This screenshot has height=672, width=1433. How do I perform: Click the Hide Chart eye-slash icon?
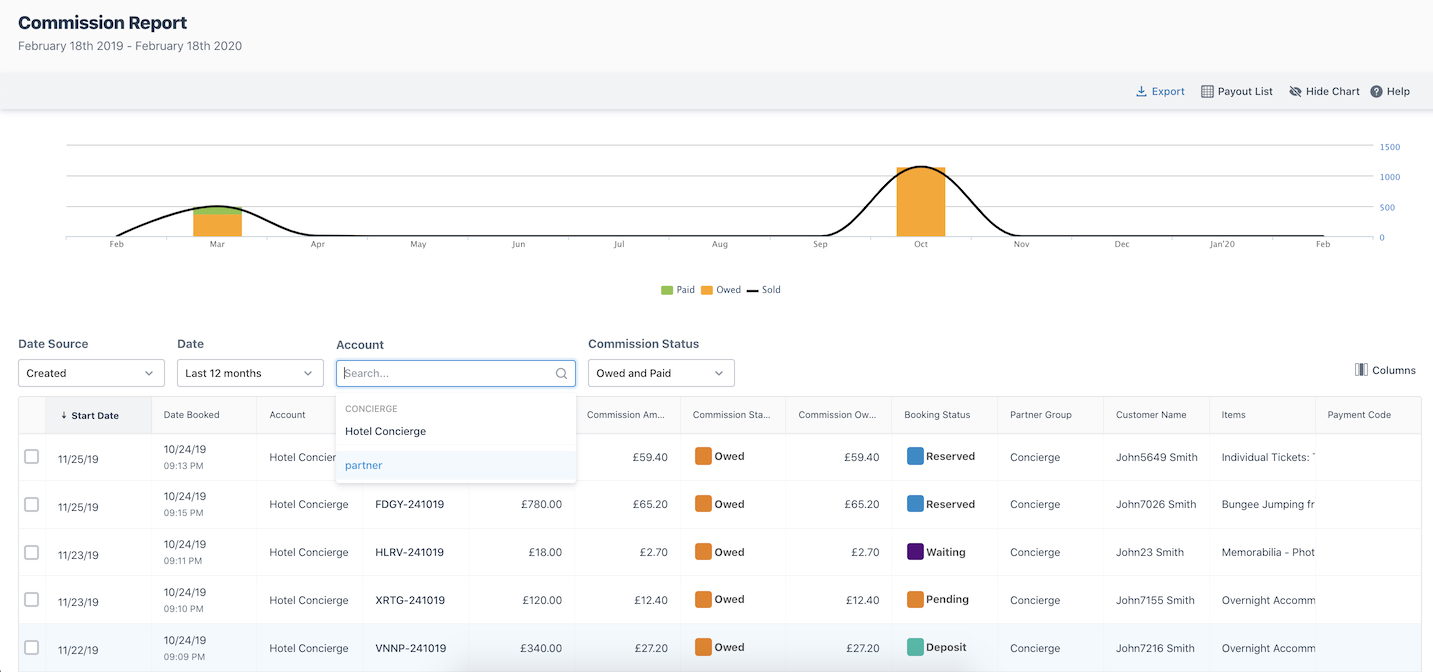tap(1295, 91)
